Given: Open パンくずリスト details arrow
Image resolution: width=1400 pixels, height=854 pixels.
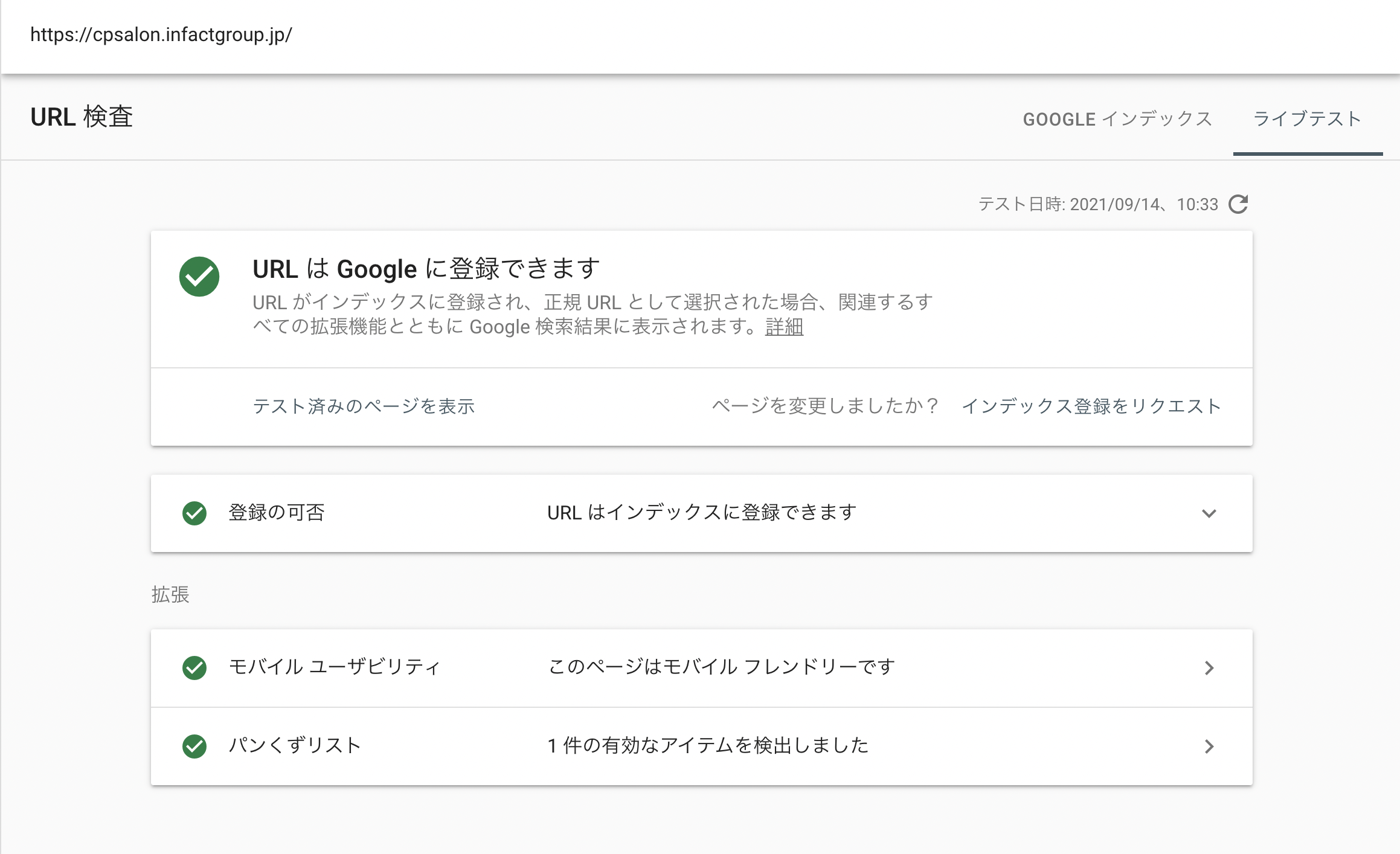Looking at the screenshot, I should (x=1209, y=746).
